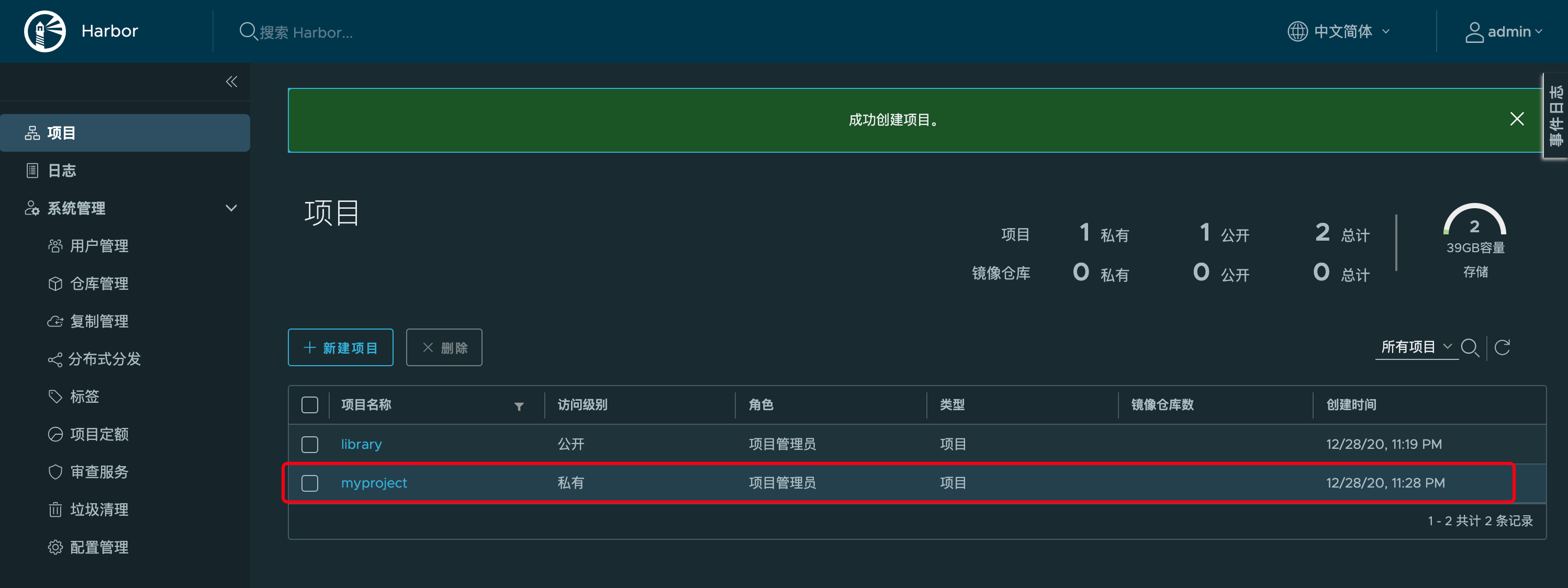Click the 公开 access level of library
The height and width of the screenshot is (588, 1568).
tap(570, 444)
